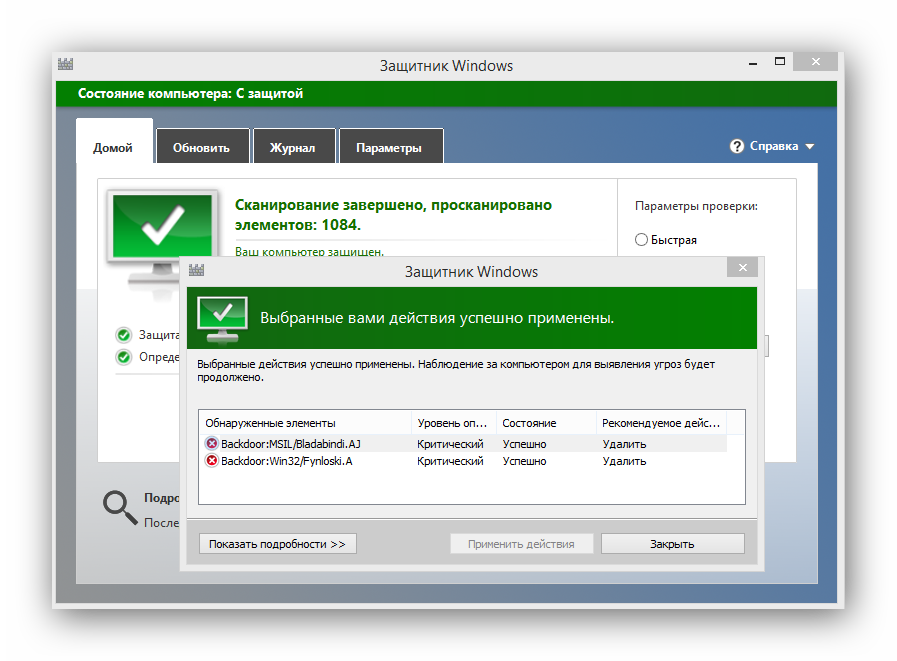Switch to the Обновить tab

coord(201,147)
